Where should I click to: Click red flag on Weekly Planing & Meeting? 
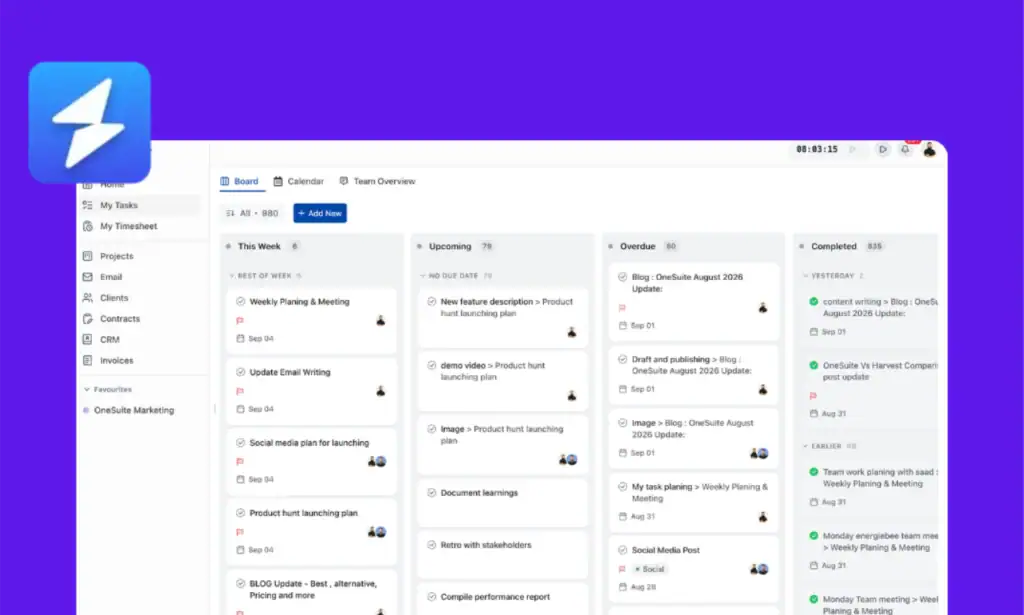pos(240,321)
